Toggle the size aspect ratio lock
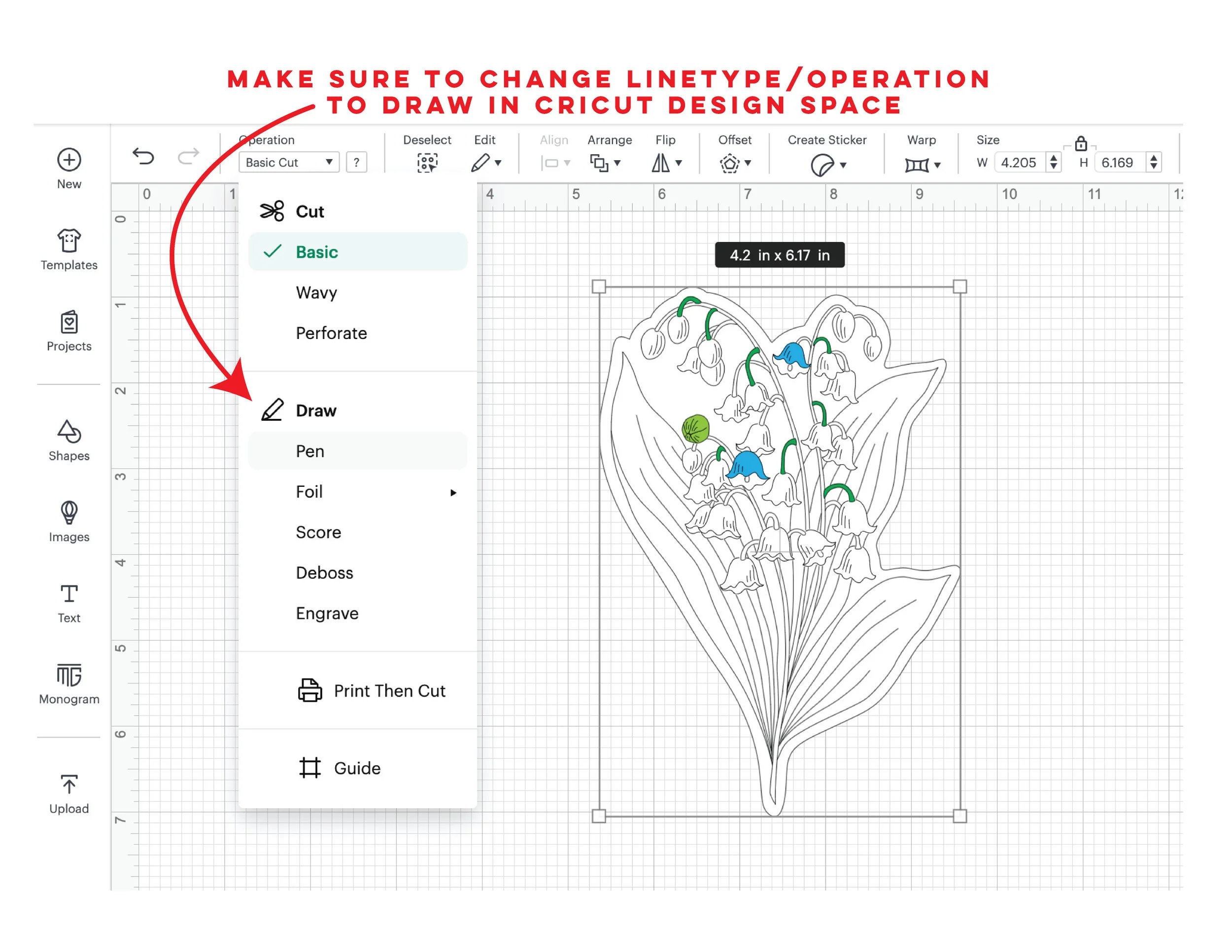Viewport: 1232px width, 952px height. point(1080,144)
